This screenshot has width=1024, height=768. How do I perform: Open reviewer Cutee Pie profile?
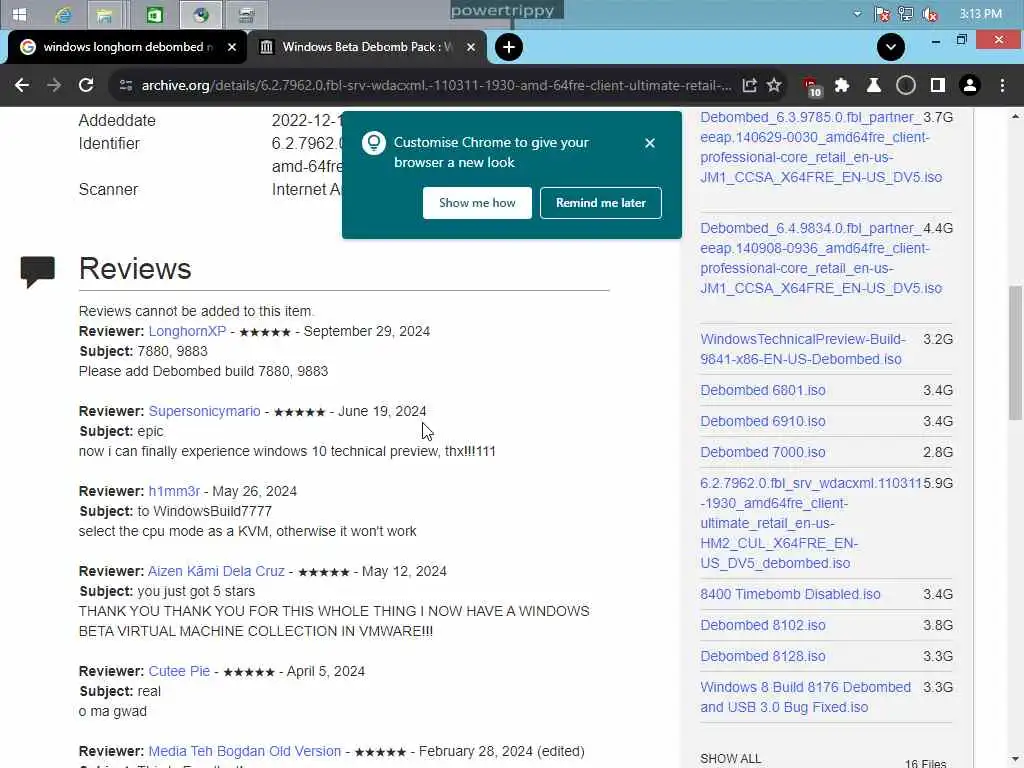point(179,671)
